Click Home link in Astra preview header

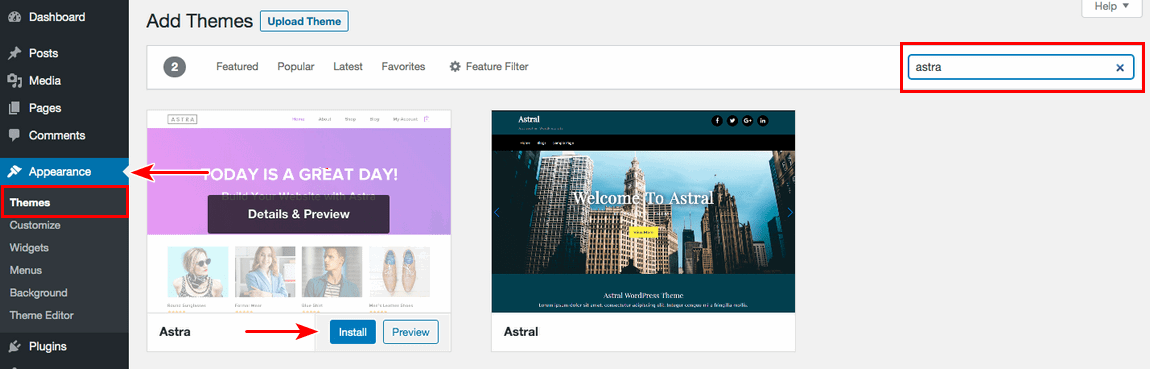point(299,119)
